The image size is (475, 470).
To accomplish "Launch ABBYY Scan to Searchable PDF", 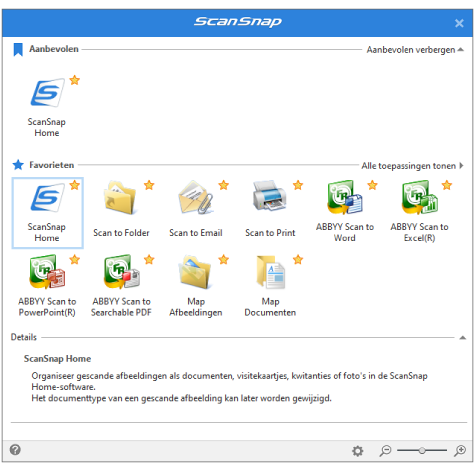I will point(121,286).
